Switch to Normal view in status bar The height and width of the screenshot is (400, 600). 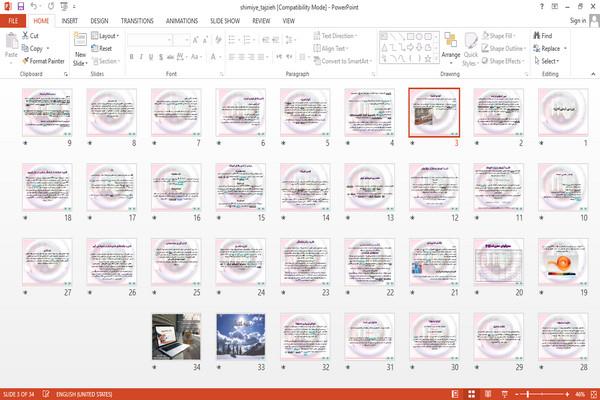coord(455,394)
